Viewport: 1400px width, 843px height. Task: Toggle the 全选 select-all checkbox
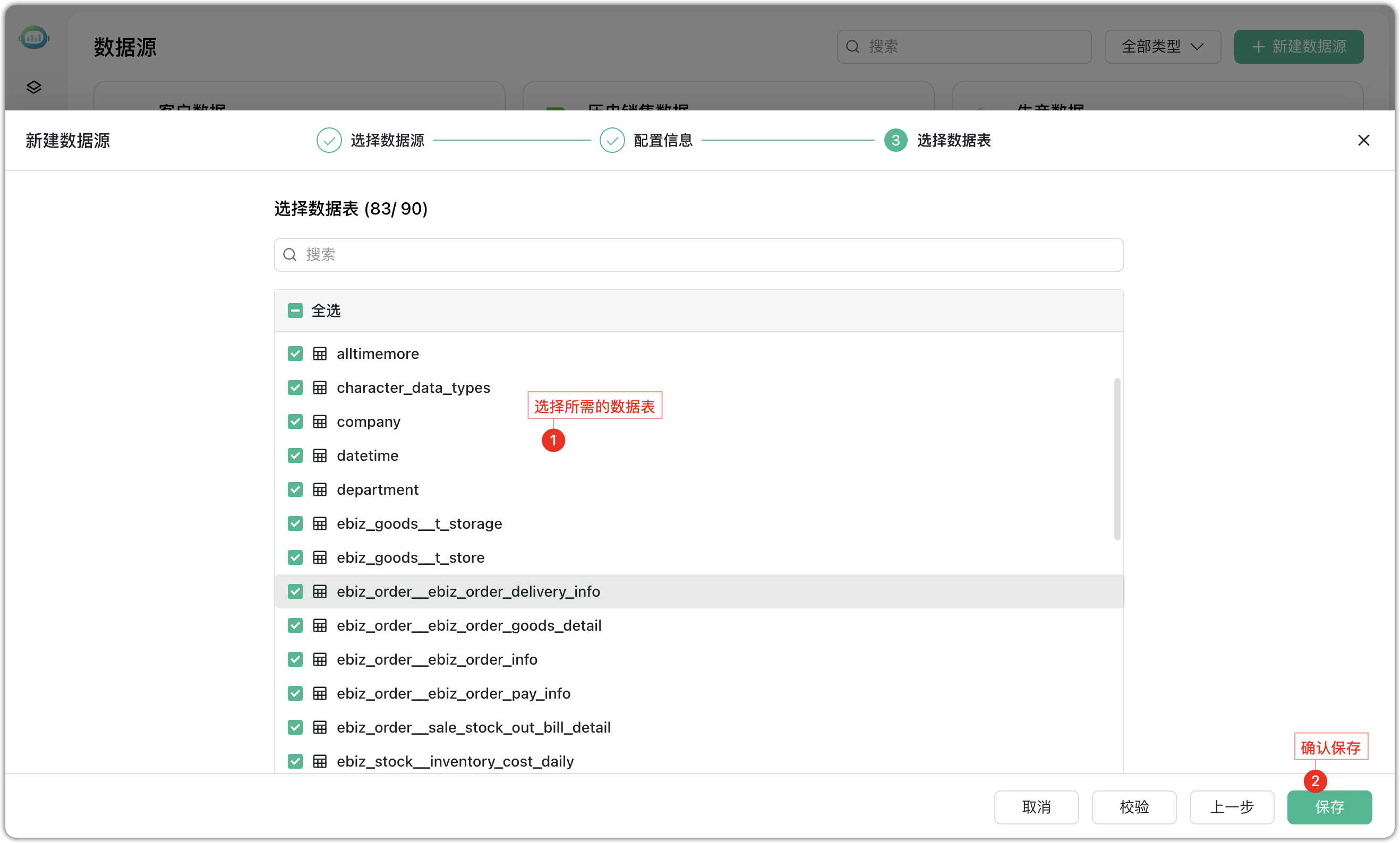click(x=295, y=310)
